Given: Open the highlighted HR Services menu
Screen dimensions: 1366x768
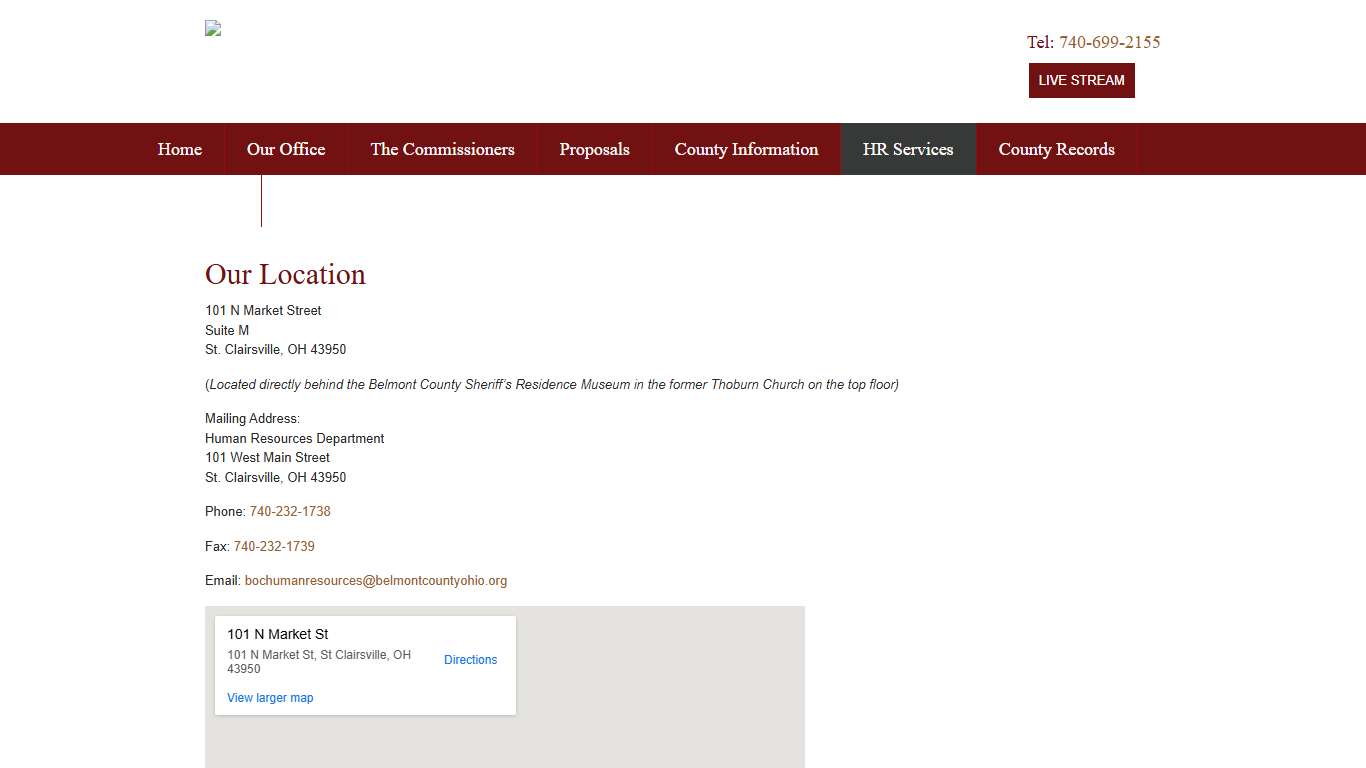Looking at the screenshot, I should point(908,149).
